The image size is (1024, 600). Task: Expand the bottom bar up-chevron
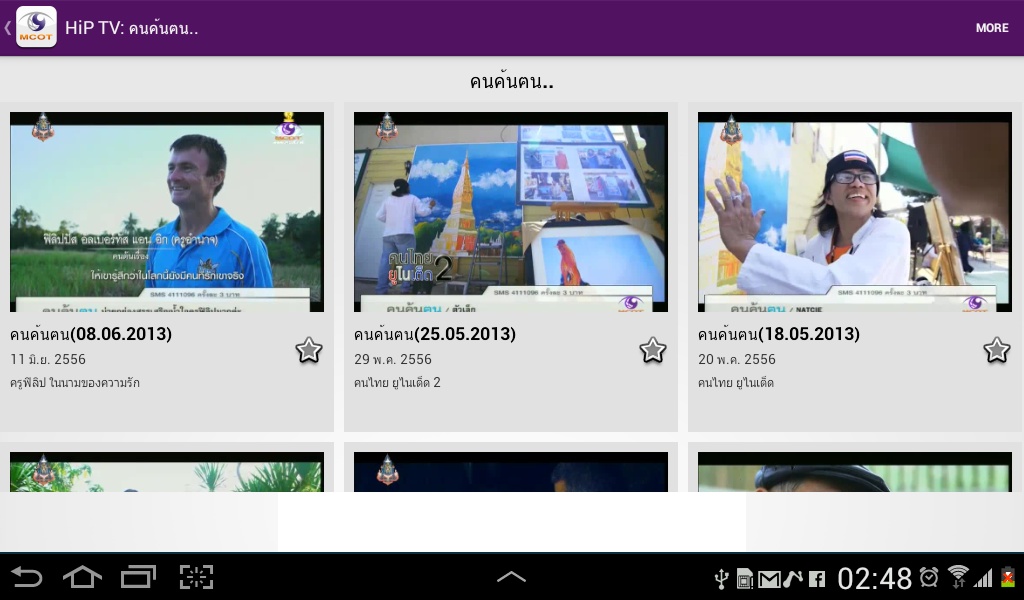pyautogui.click(x=511, y=576)
